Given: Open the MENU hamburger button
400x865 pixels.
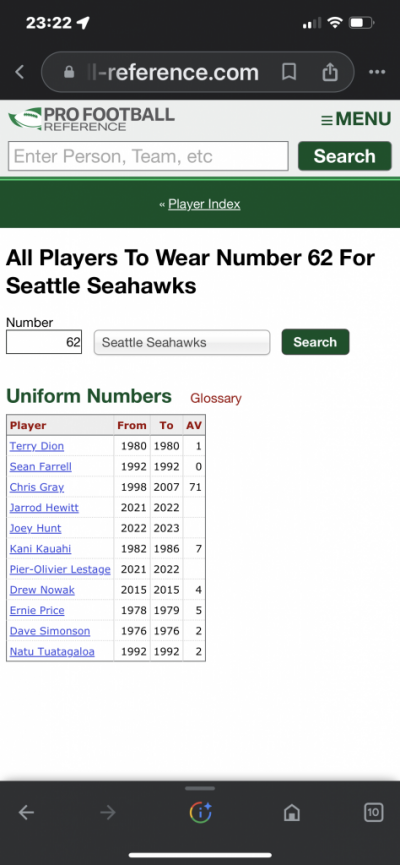Looking at the screenshot, I should coord(356,119).
